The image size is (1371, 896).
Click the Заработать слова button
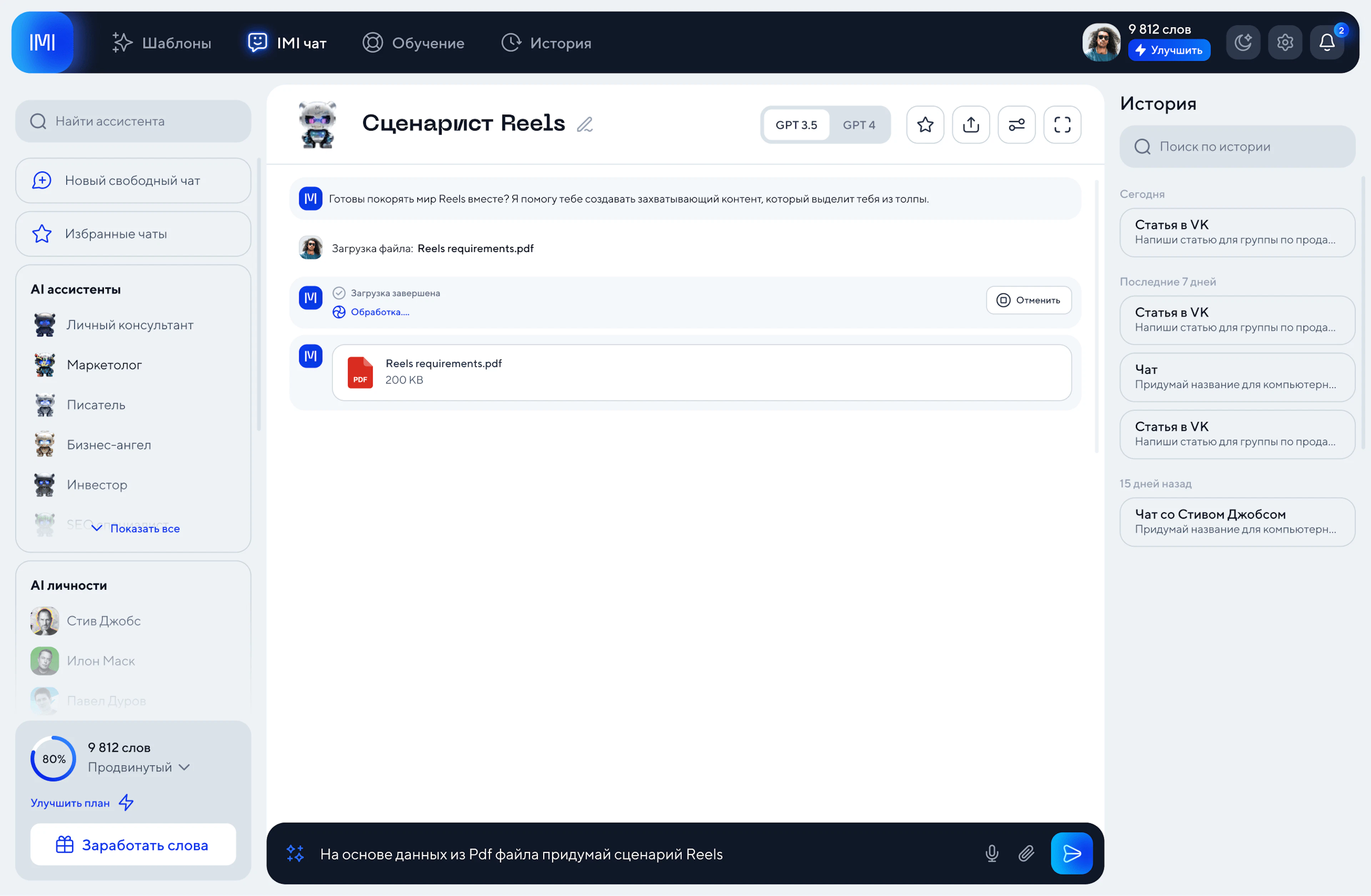(133, 844)
